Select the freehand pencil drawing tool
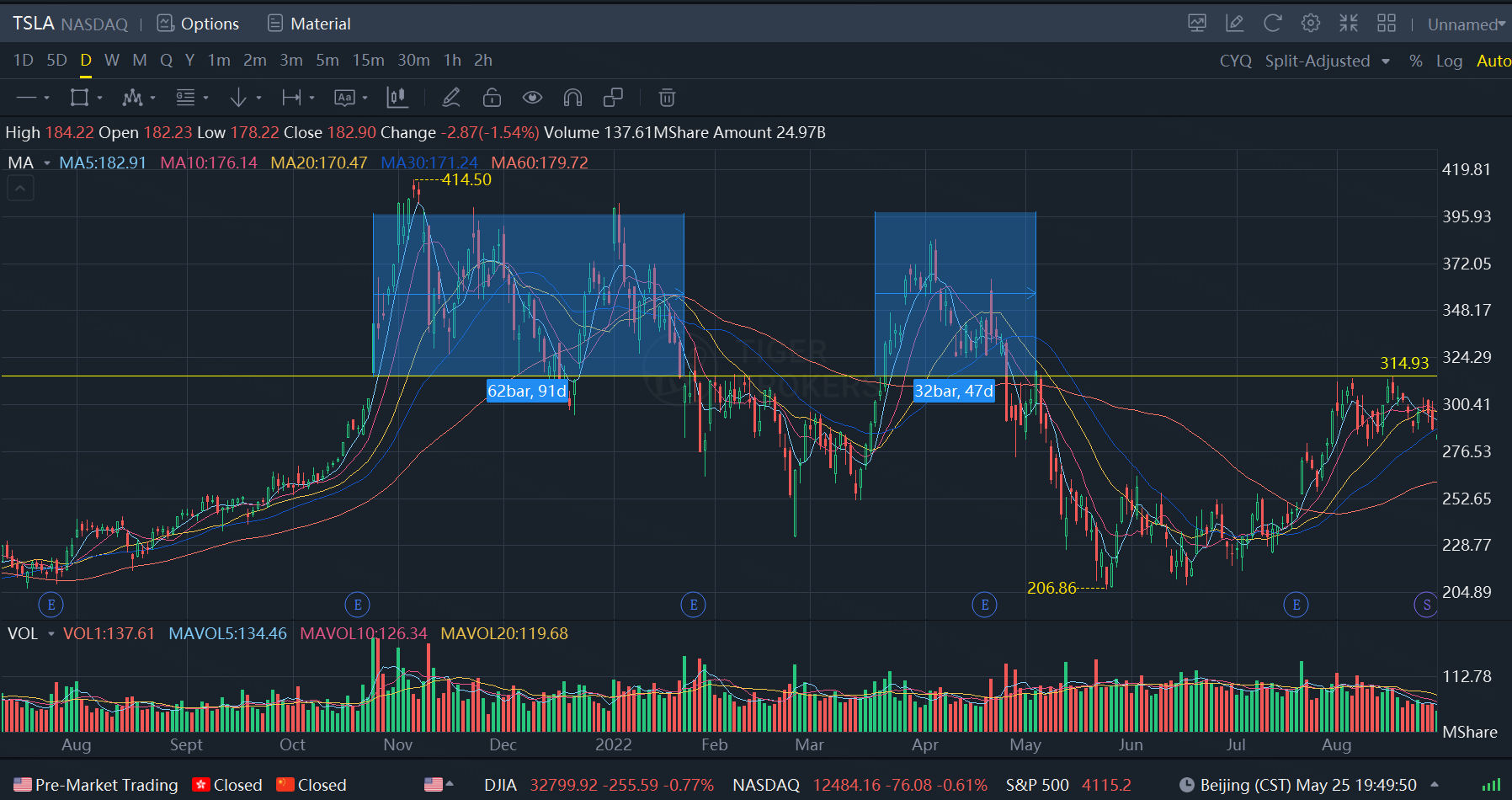Screen dimensions: 1512x800 pos(451,98)
